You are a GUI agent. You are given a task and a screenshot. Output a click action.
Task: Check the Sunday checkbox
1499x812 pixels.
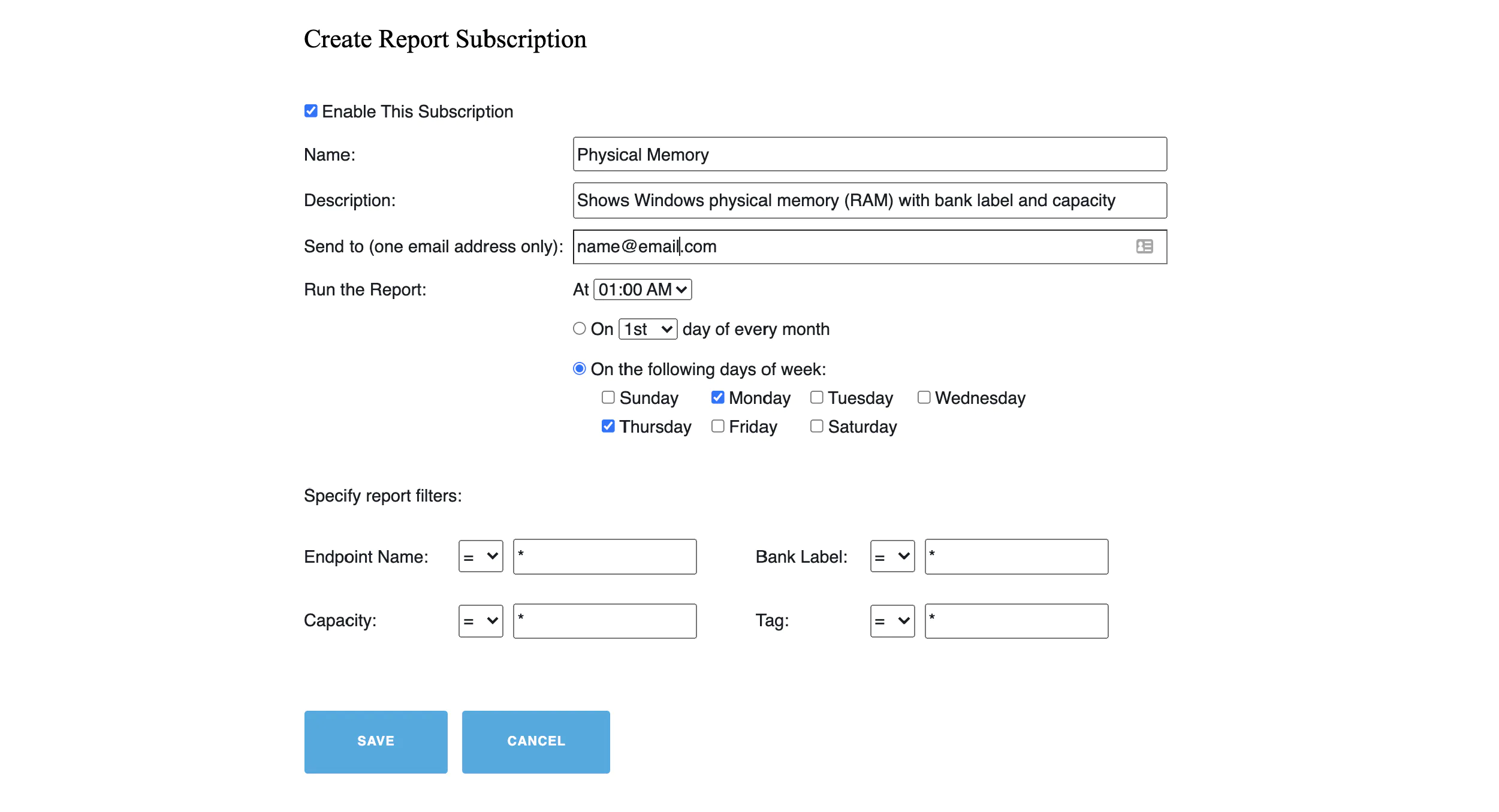tap(608, 397)
